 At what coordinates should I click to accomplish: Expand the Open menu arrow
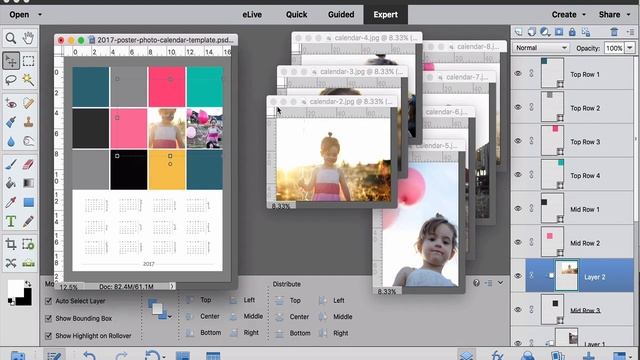click(x=40, y=15)
